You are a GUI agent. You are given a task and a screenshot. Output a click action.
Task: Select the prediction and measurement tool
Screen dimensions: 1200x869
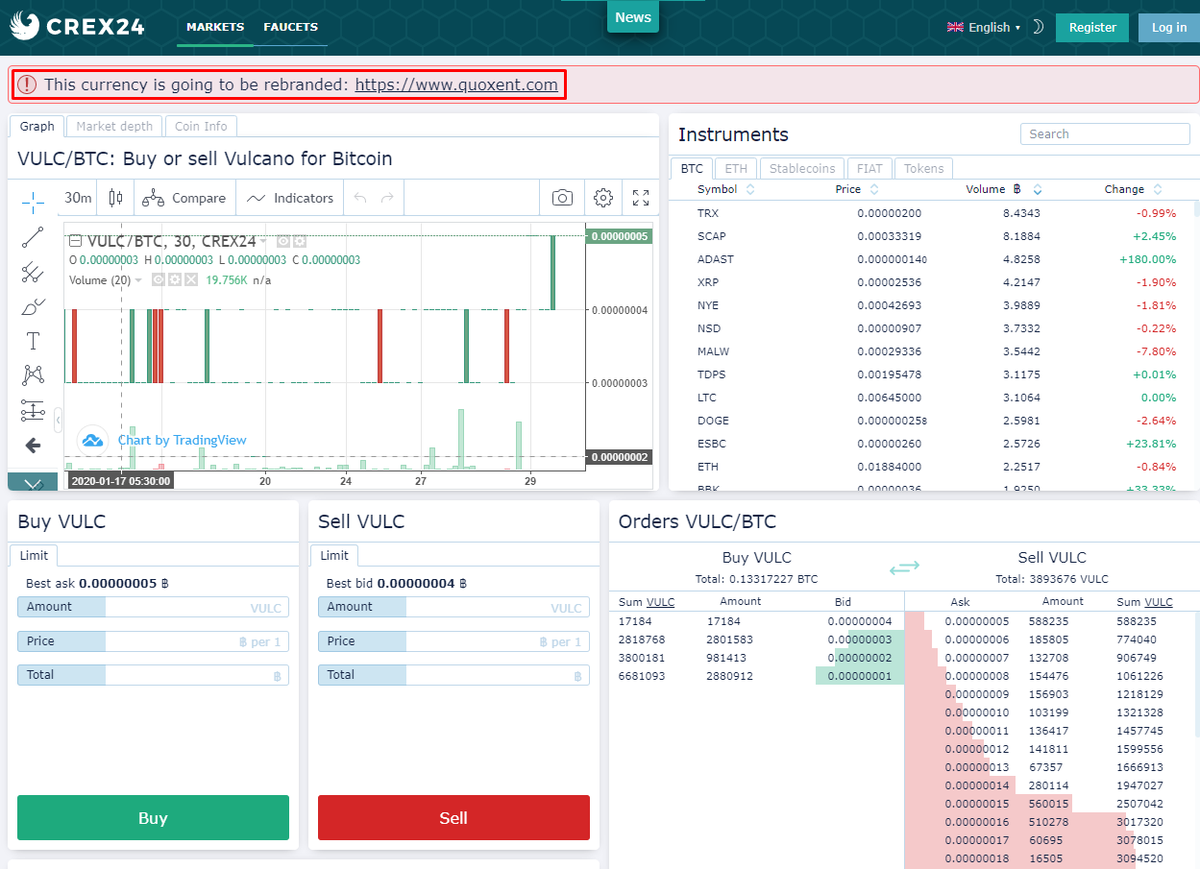point(33,410)
